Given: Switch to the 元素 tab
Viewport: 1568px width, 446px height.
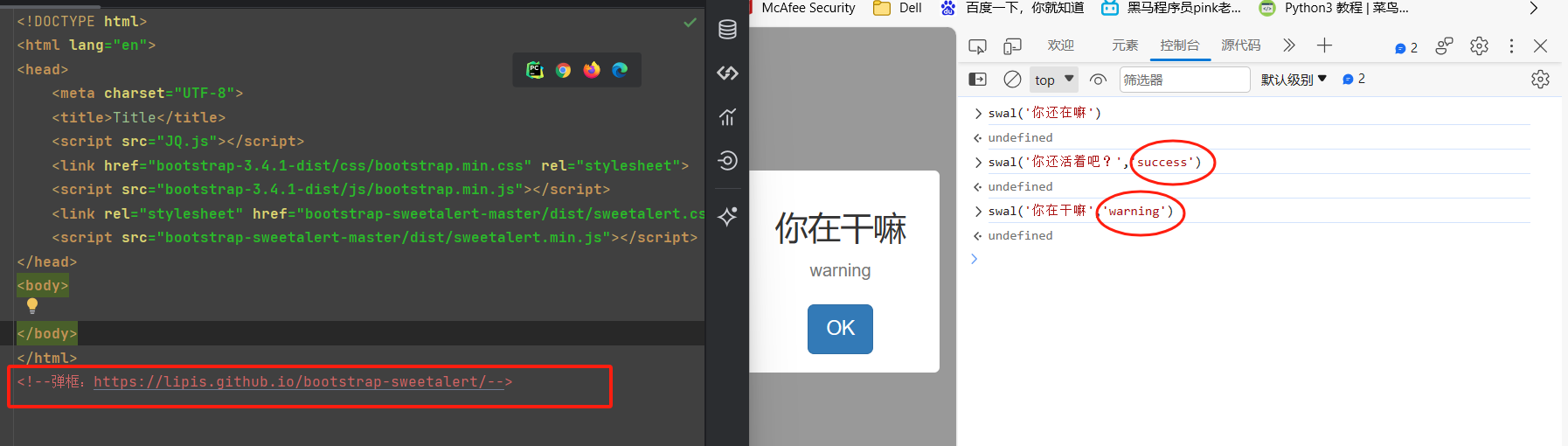Looking at the screenshot, I should [x=1125, y=45].
